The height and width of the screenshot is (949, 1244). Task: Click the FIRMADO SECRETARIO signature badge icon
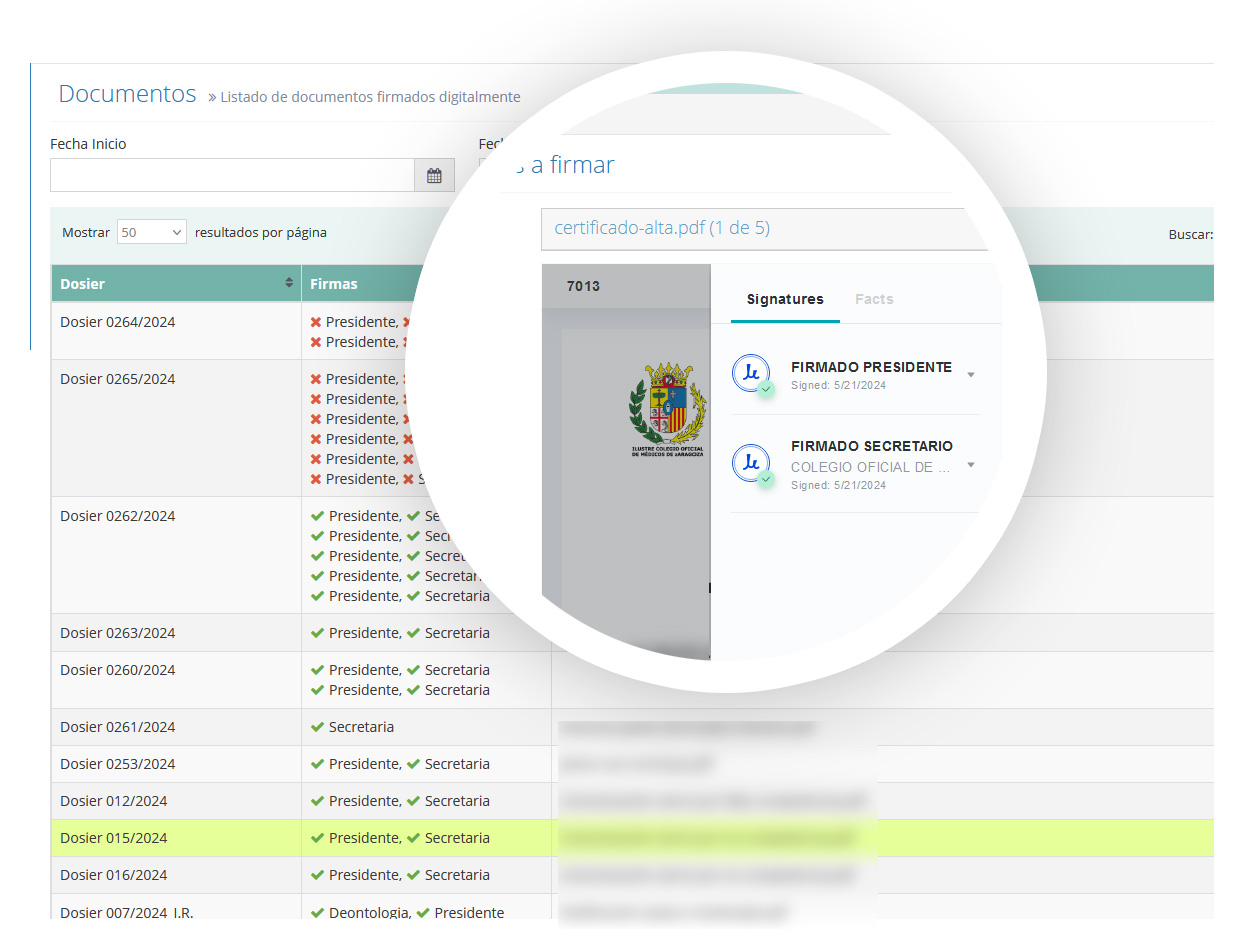(x=751, y=464)
